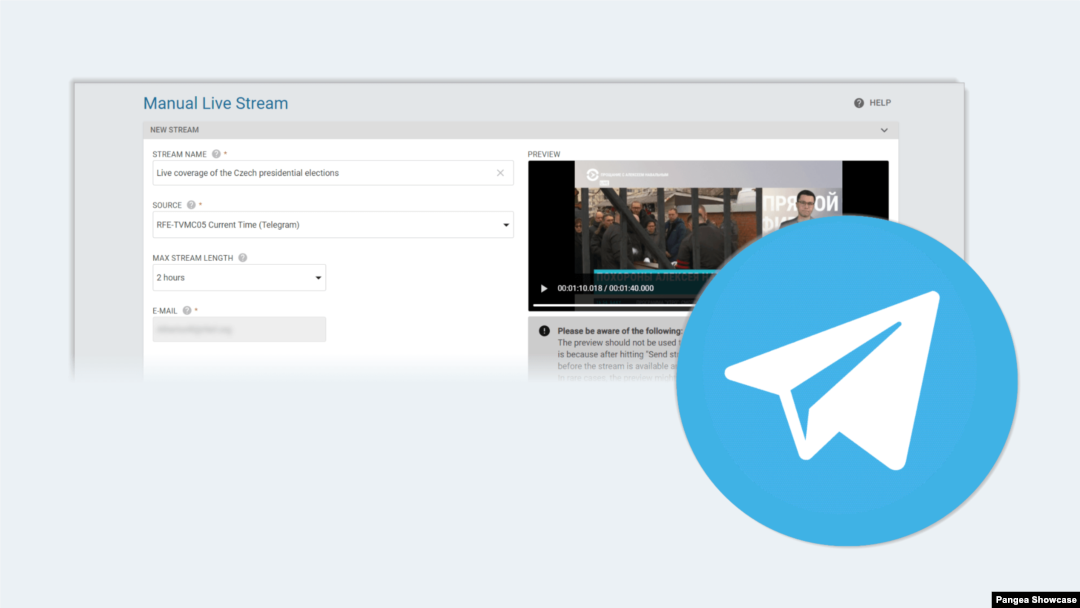Click the help icon next to Source
Viewport: 1080px width, 608px height.
(191, 205)
